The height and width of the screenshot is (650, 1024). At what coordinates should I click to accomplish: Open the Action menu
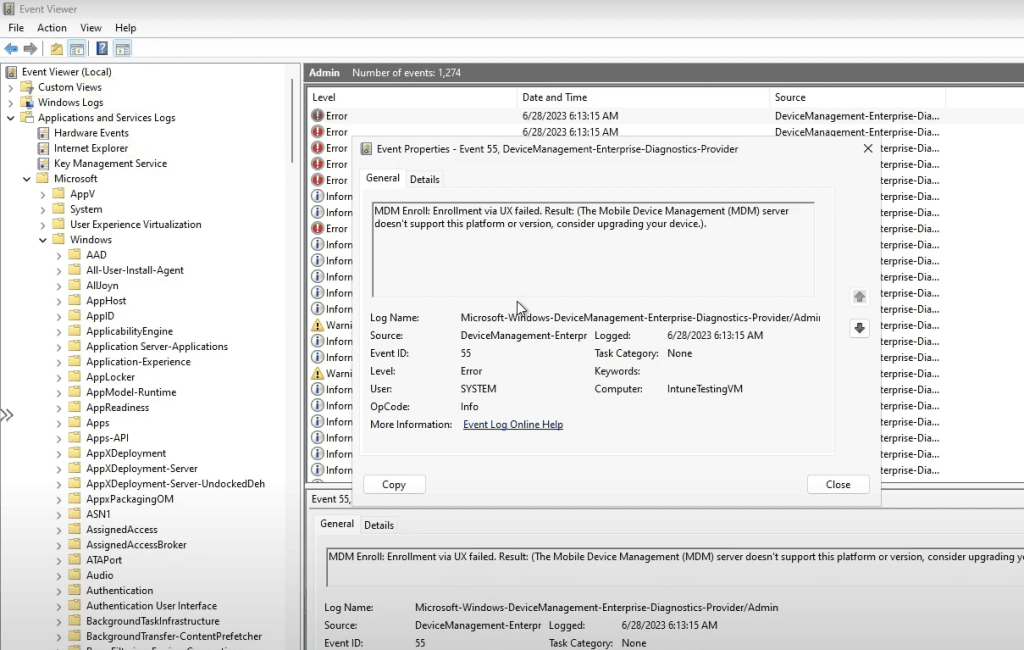click(52, 28)
